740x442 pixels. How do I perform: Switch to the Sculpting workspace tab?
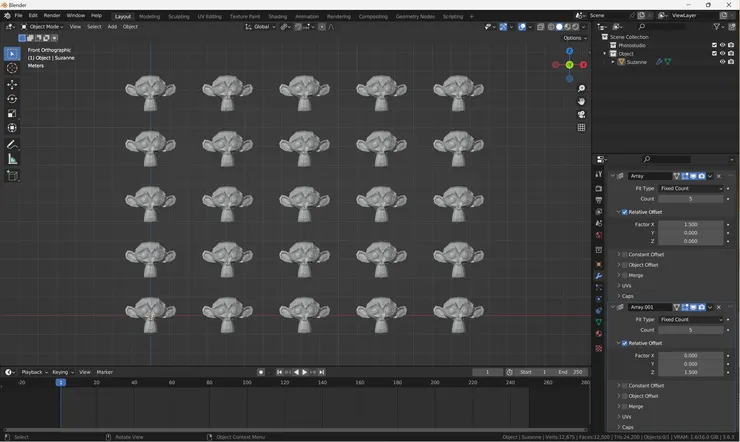tap(179, 16)
